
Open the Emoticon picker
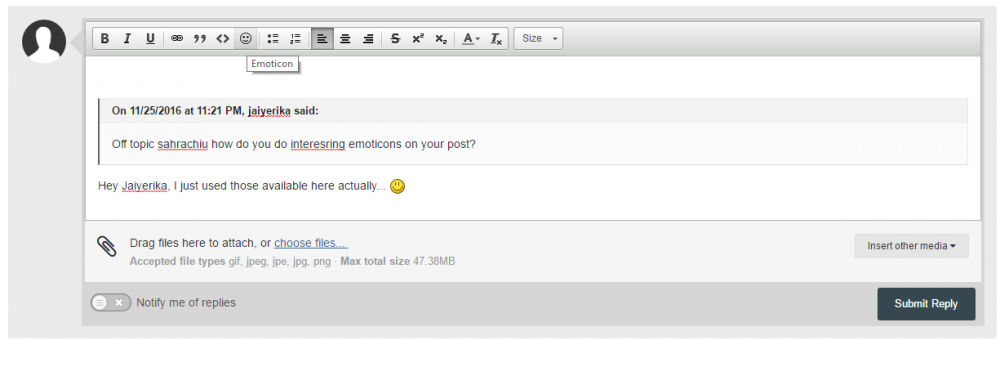[x=246, y=39]
